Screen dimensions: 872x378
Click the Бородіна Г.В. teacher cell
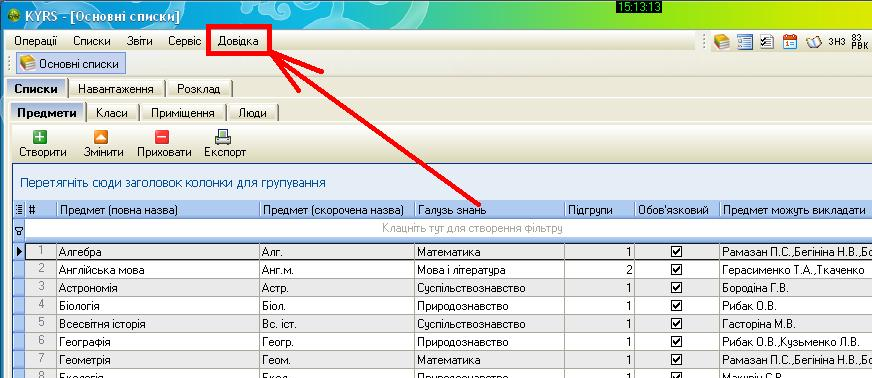795,288
